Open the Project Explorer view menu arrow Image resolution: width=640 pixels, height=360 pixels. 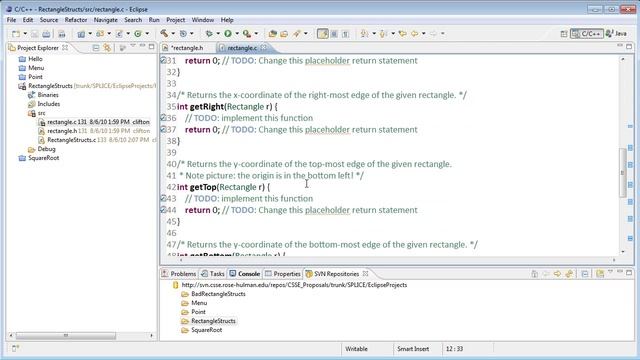133,46
